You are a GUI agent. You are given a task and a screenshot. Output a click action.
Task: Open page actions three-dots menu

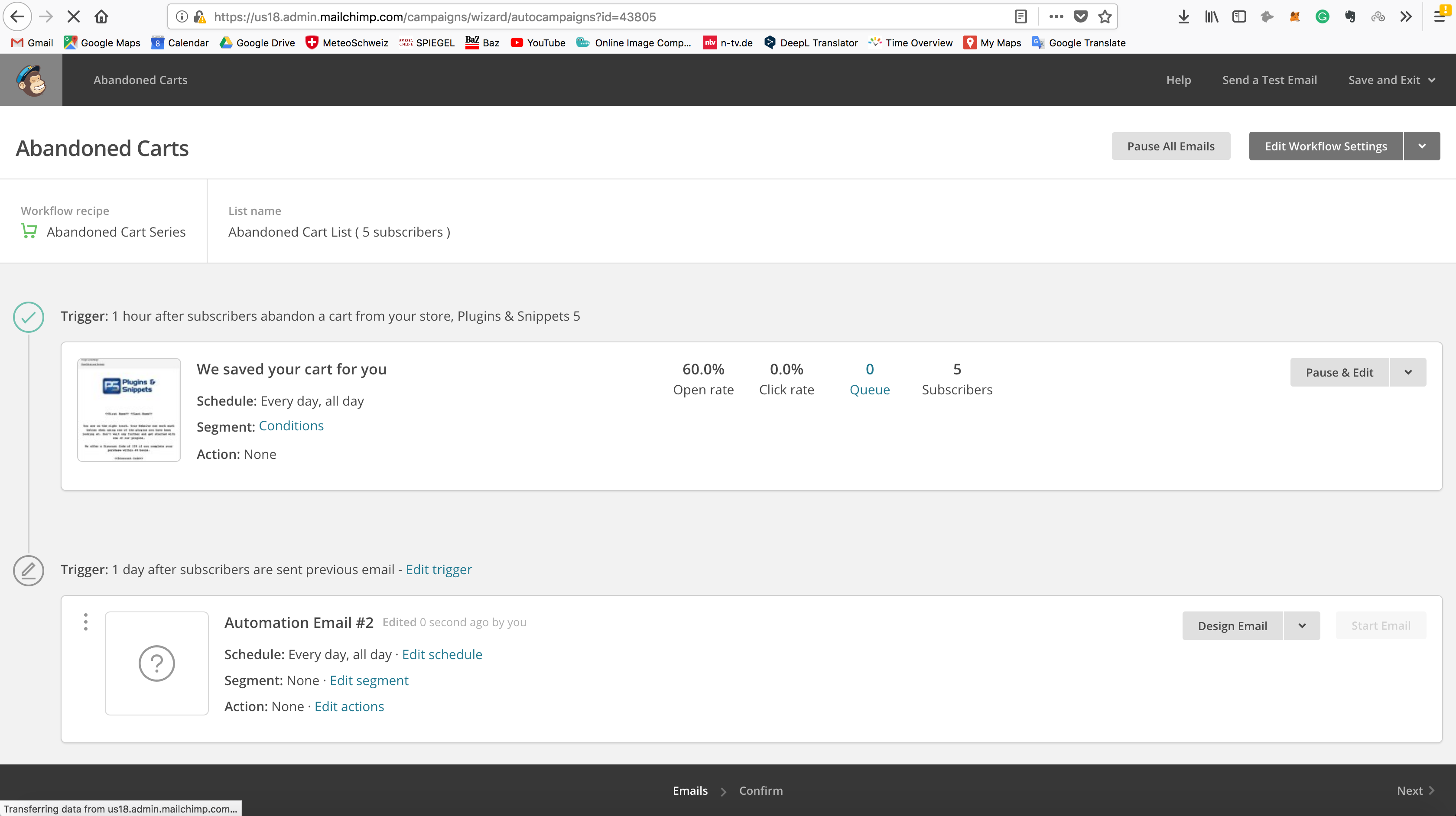click(x=1056, y=16)
